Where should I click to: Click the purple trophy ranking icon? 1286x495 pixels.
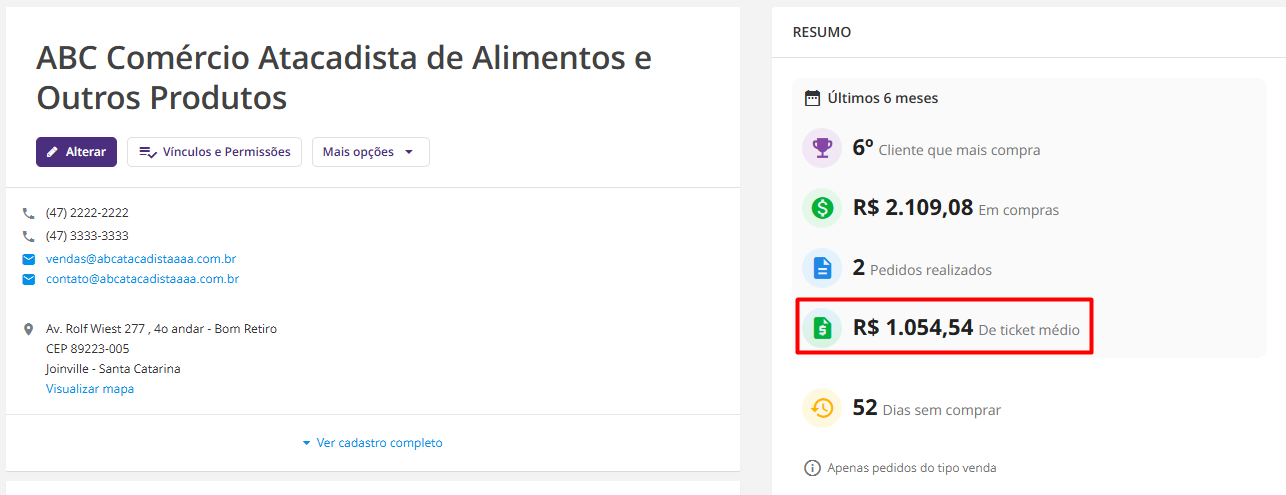[x=822, y=149]
